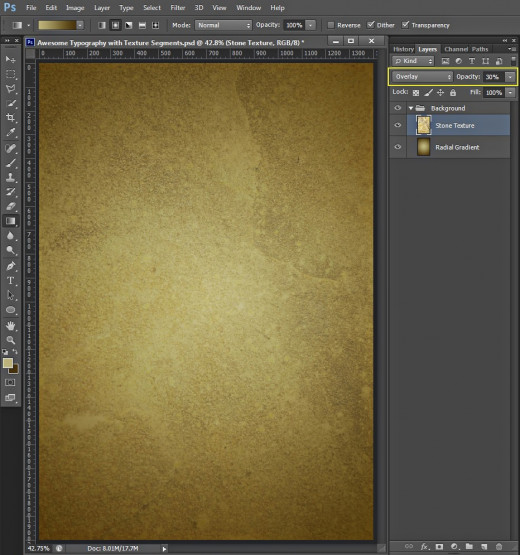Open the gradient Mode Normal dropdown
This screenshot has width=520, height=555.
[223, 25]
